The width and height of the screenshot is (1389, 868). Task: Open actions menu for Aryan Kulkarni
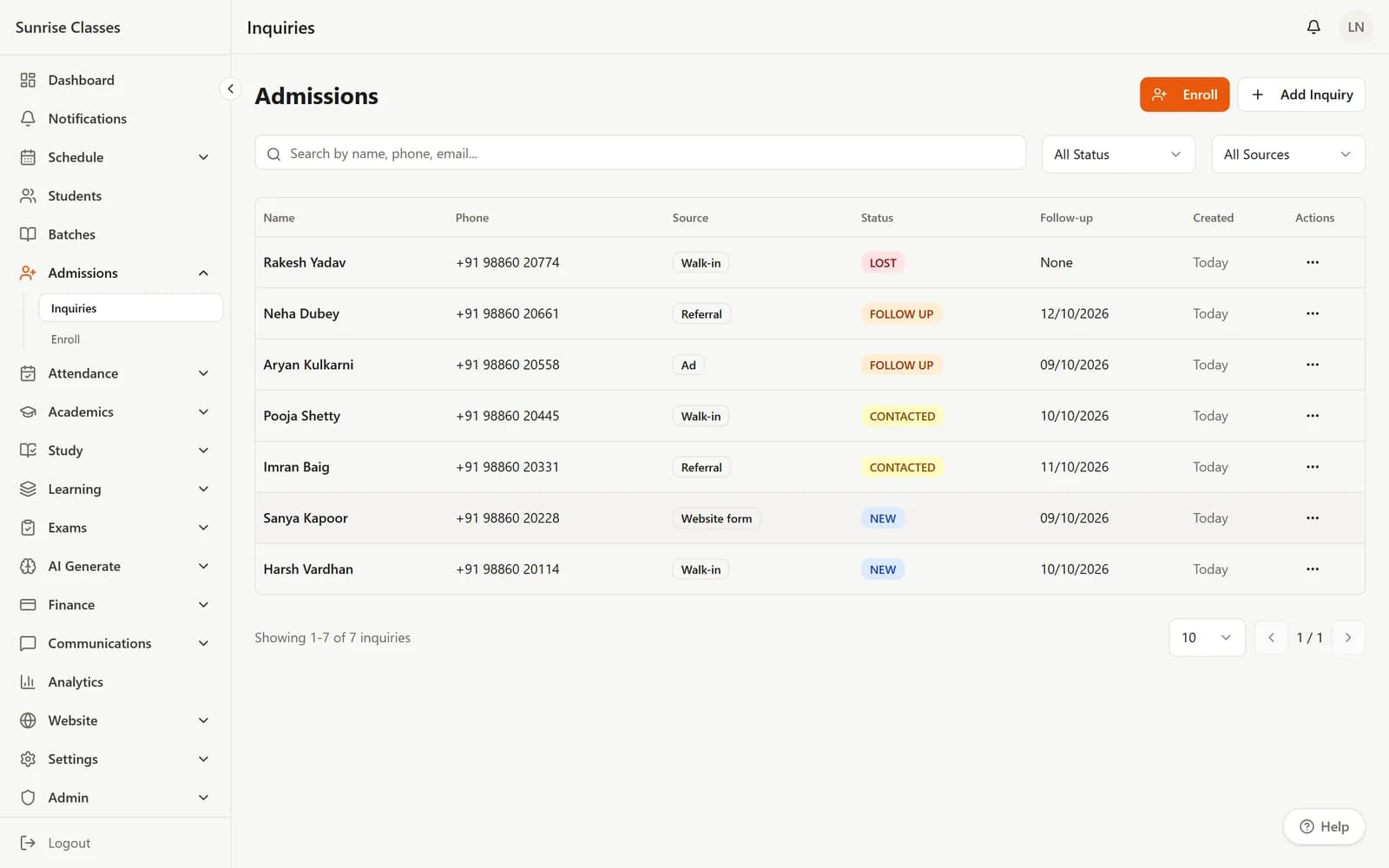[x=1313, y=365]
